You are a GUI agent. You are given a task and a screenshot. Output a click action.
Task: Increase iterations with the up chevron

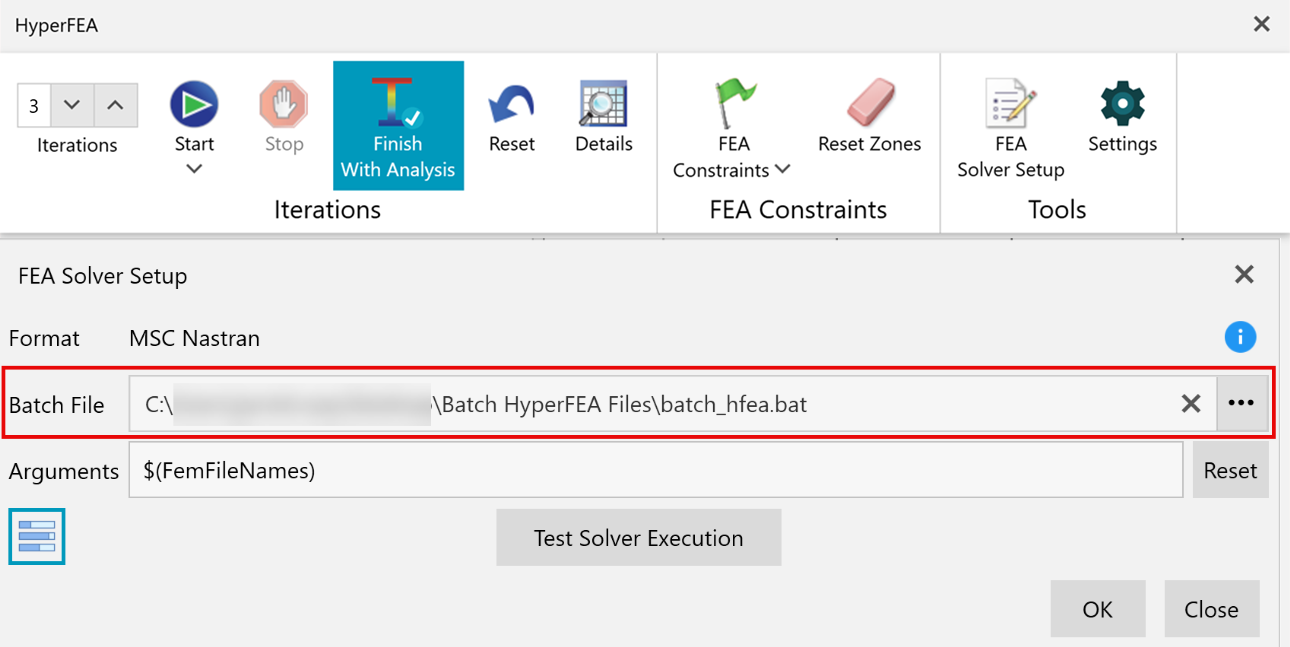pyautogui.click(x=116, y=105)
